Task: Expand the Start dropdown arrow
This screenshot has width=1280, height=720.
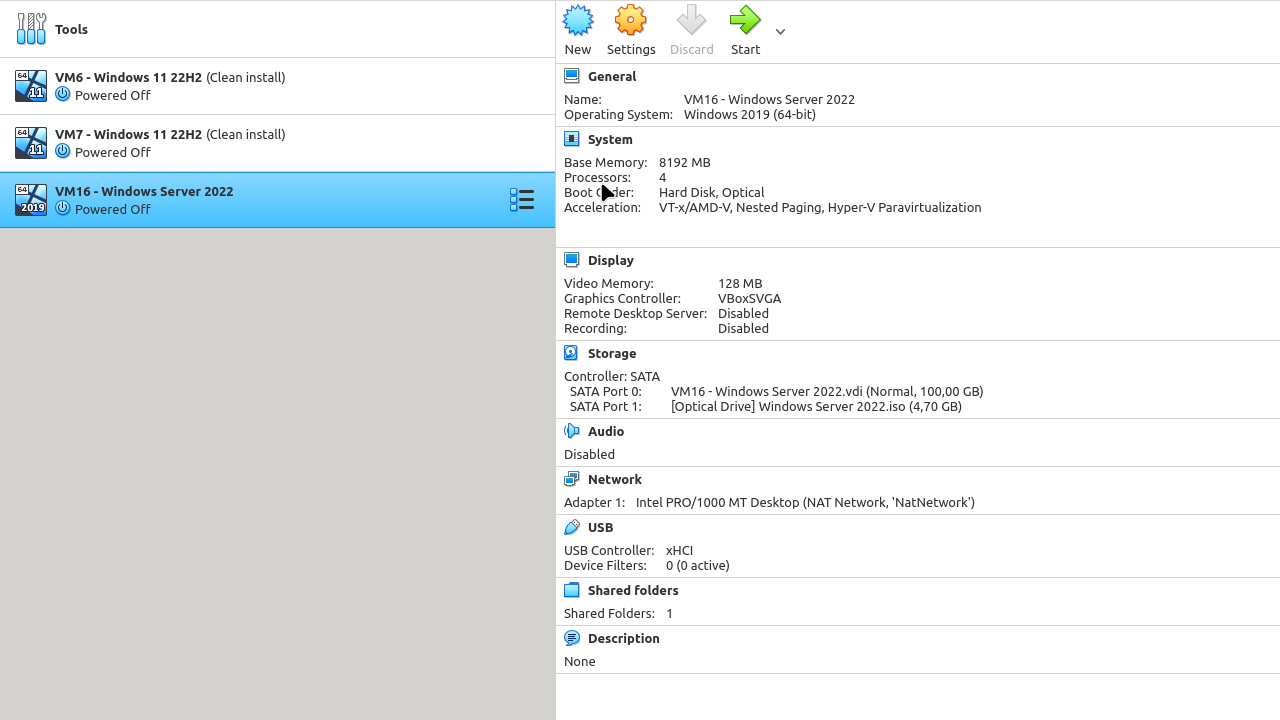Action: pos(780,32)
